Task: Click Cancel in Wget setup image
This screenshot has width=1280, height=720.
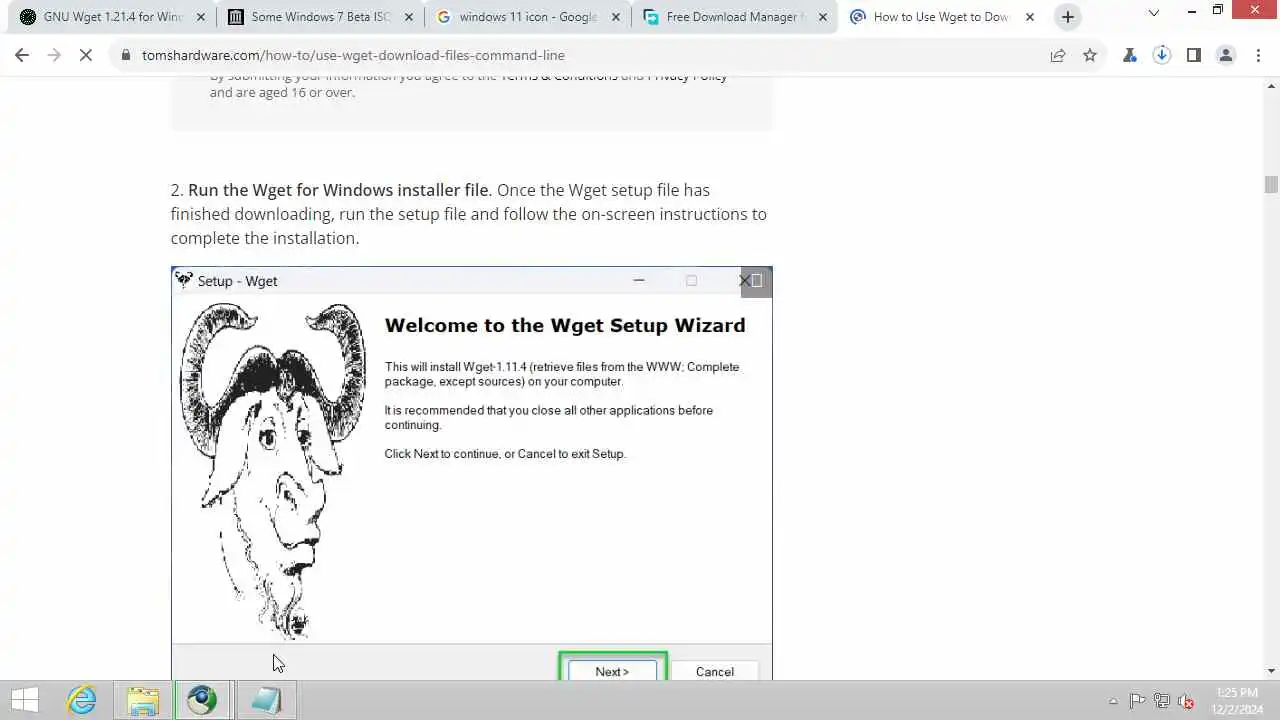Action: point(714,671)
